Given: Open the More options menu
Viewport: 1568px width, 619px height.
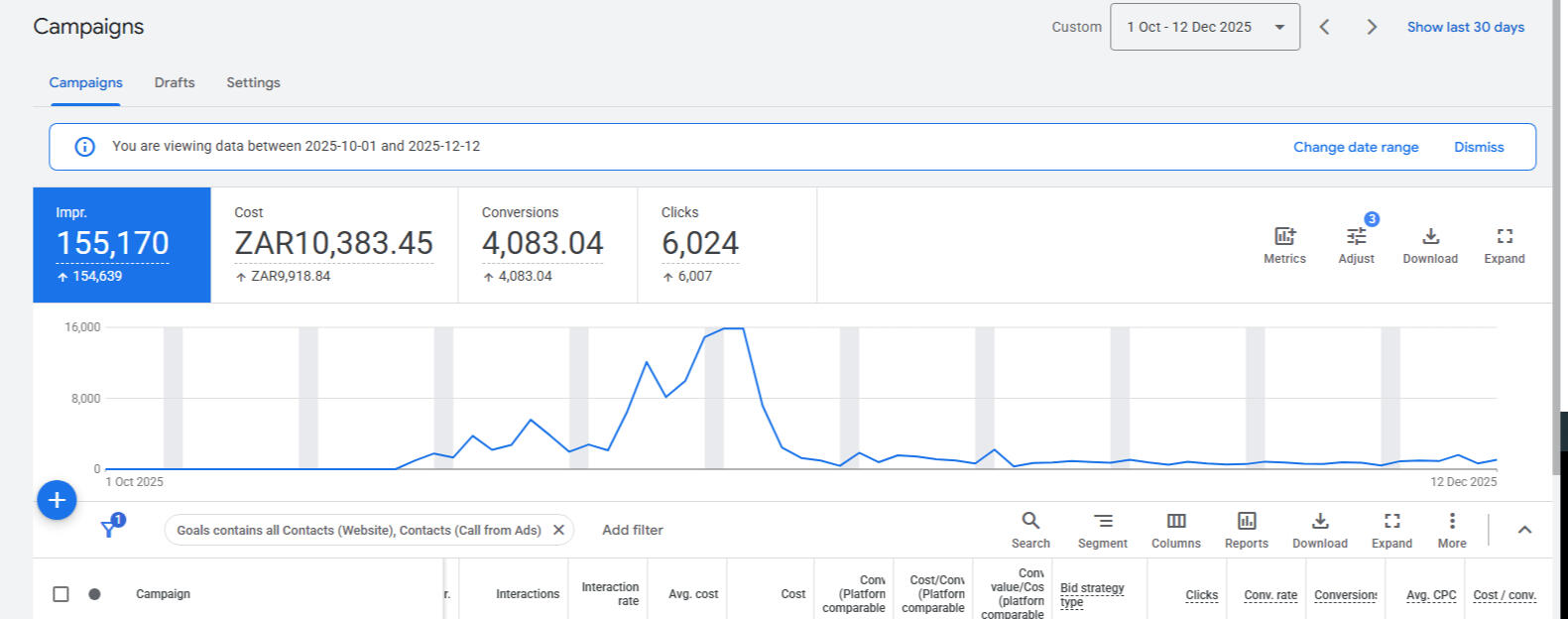Looking at the screenshot, I should pos(1451,521).
